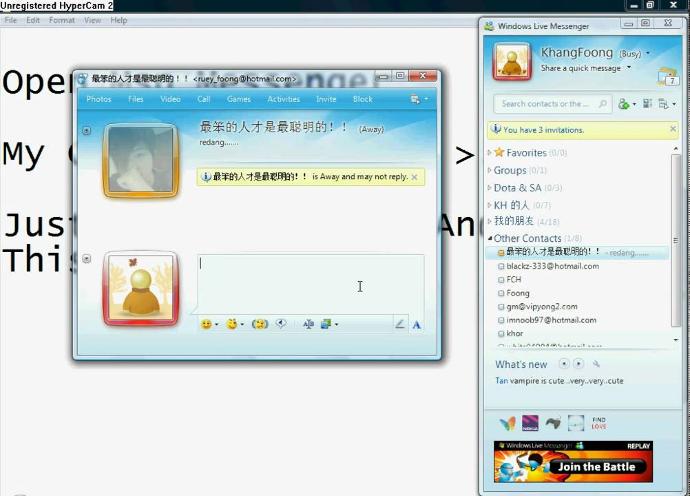Click Block in chat window menu
Viewport: 690px width, 496px height.
363,99
